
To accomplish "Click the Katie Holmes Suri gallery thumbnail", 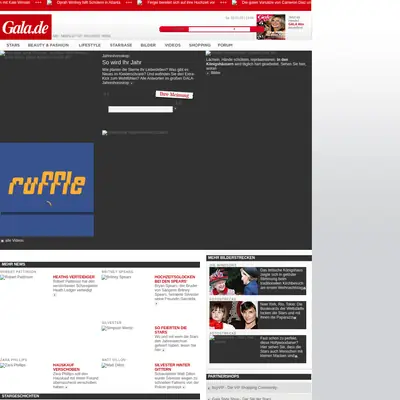I will click(x=234, y=315).
